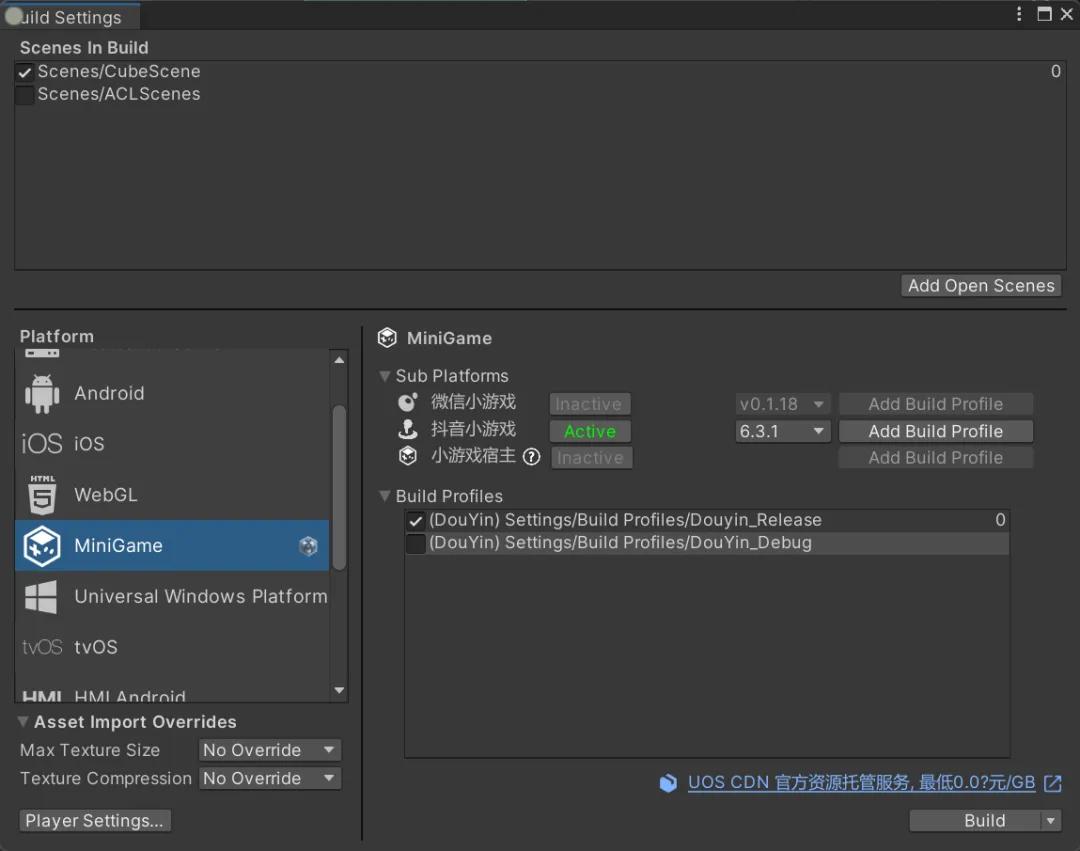Enable the Scenes/ACLScenes checkbox
This screenshot has height=851, width=1080.
pos(25,95)
